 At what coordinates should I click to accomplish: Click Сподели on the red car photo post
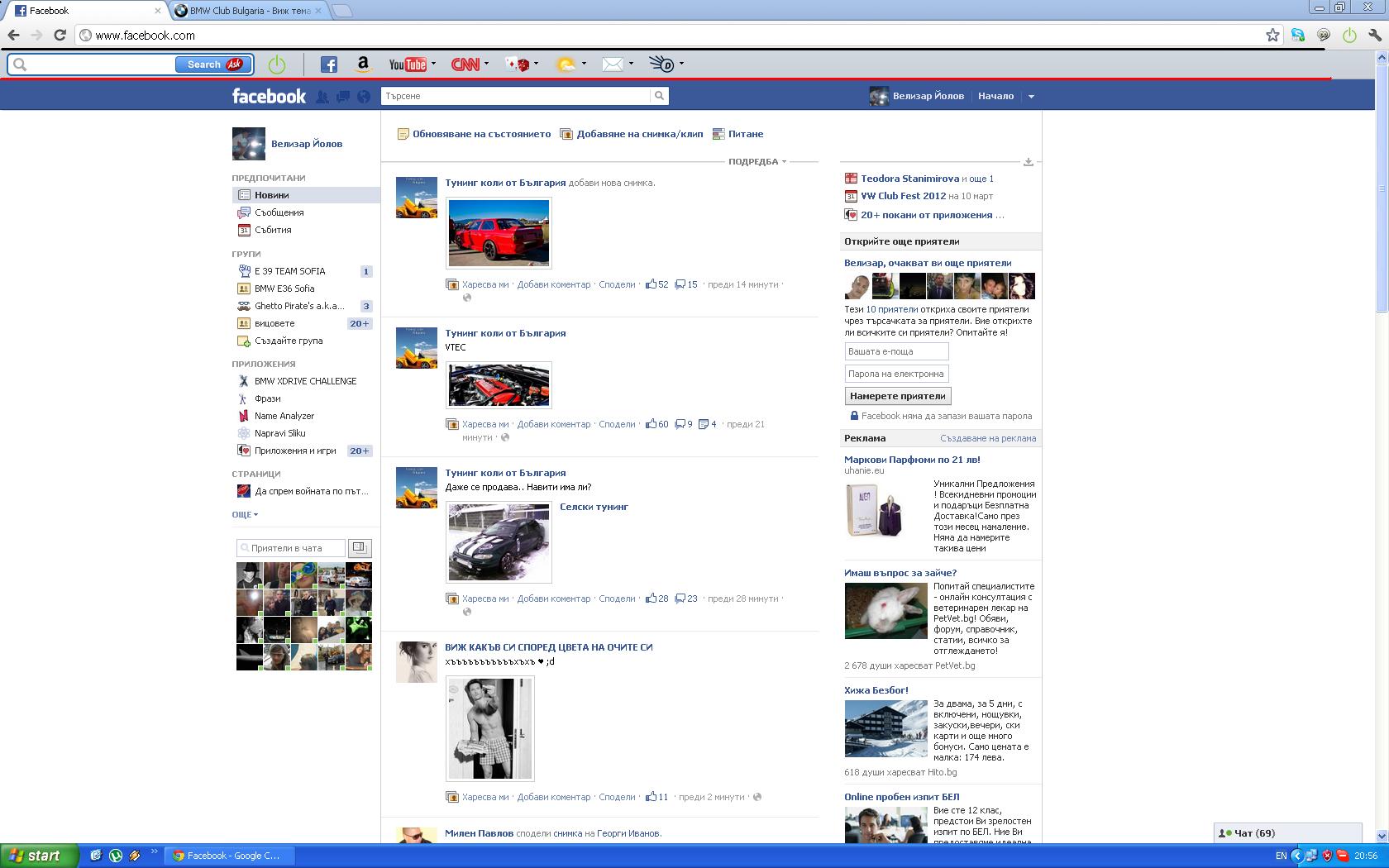[x=617, y=284]
